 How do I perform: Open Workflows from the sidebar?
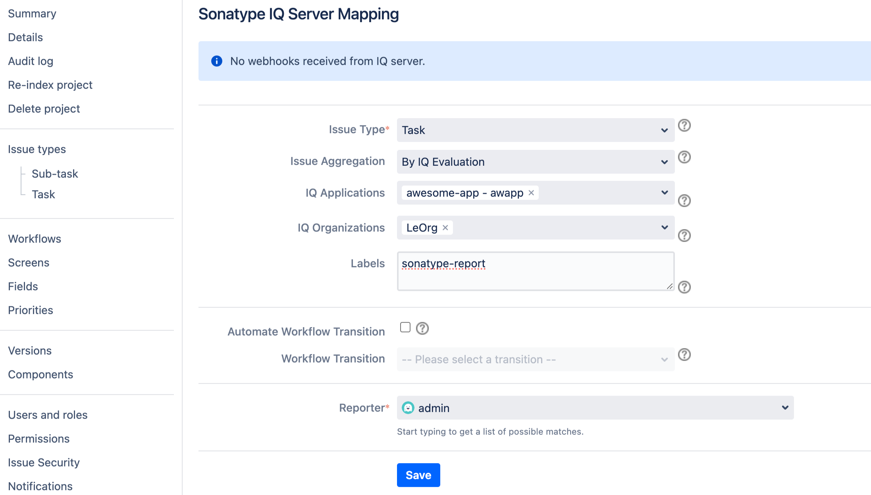pyautogui.click(x=35, y=239)
